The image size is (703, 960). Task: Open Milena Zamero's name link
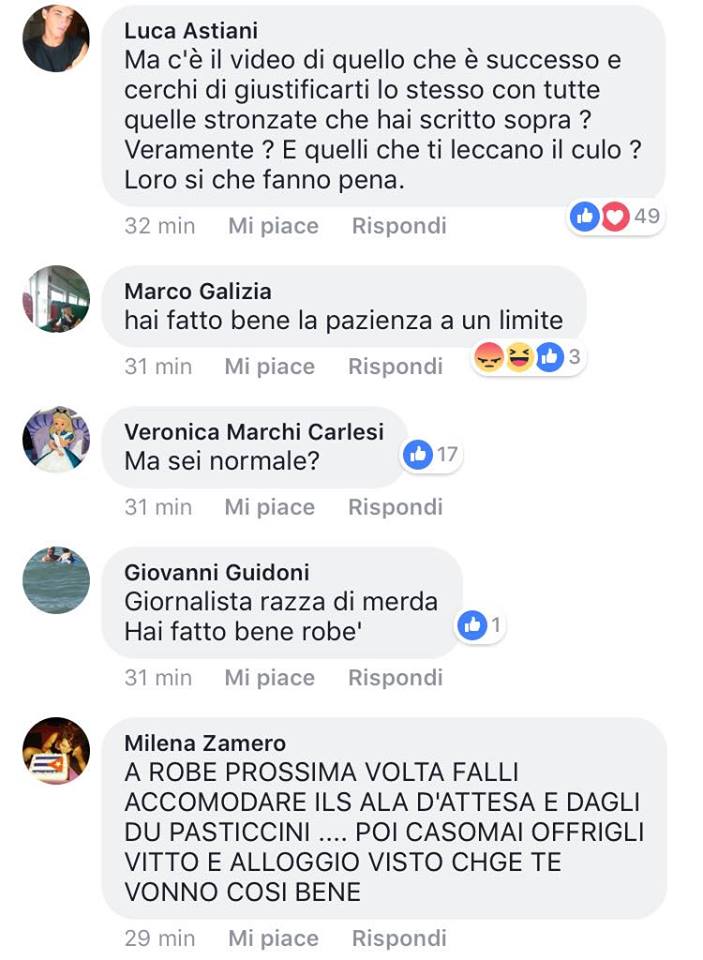(205, 743)
